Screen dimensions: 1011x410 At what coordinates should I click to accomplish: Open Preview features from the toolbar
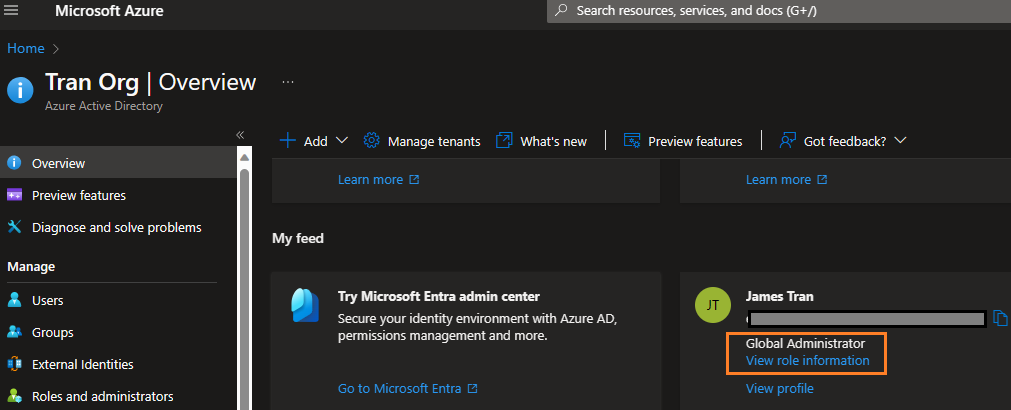coord(683,141)
